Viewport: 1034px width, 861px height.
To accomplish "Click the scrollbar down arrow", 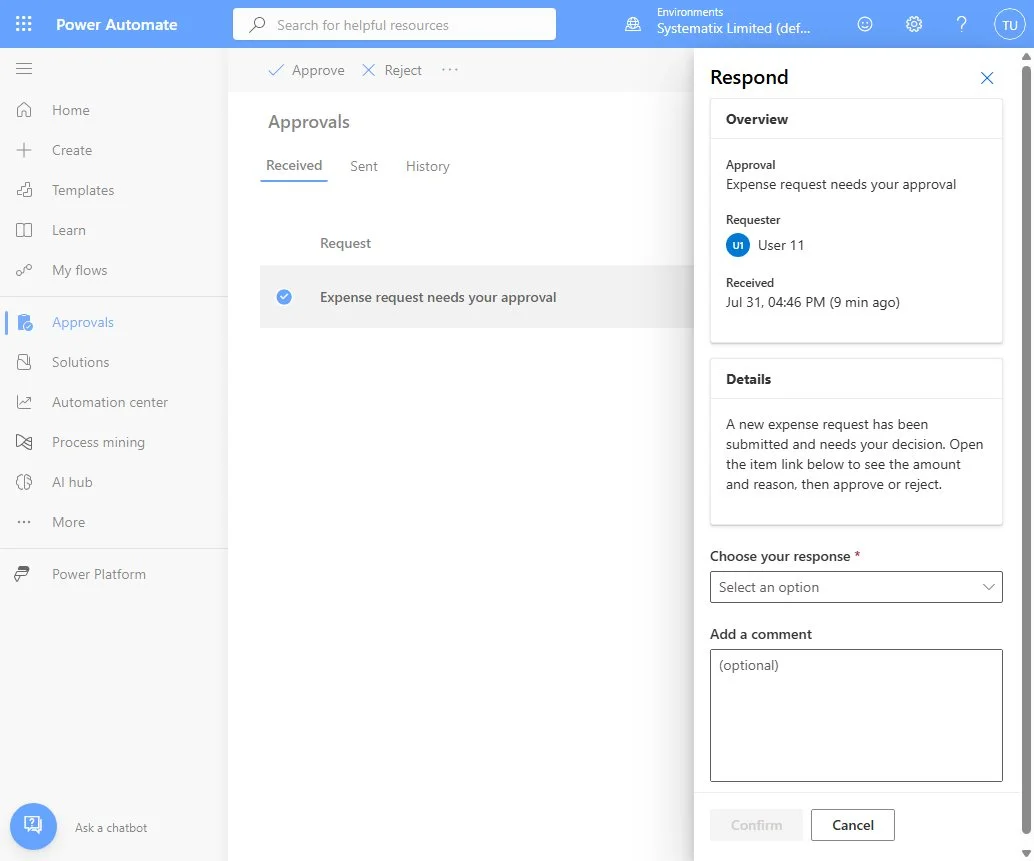I will point(1026,854).
